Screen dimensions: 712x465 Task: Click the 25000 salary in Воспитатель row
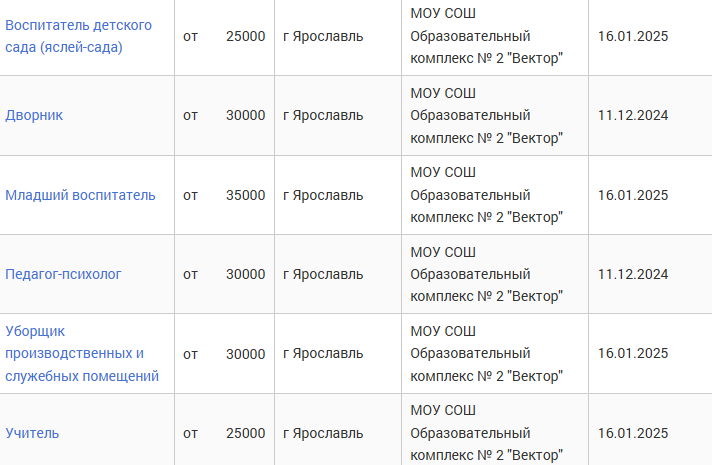[x=246, y=36]
